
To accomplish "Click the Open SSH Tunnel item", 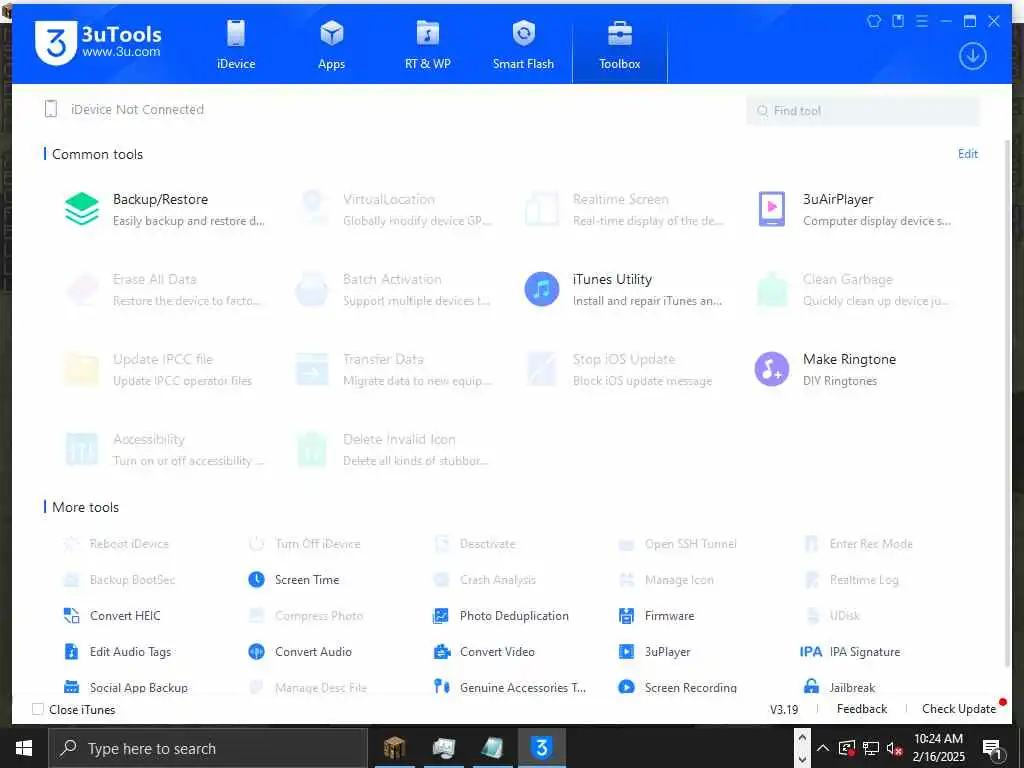I will click(x=678, y=543).
